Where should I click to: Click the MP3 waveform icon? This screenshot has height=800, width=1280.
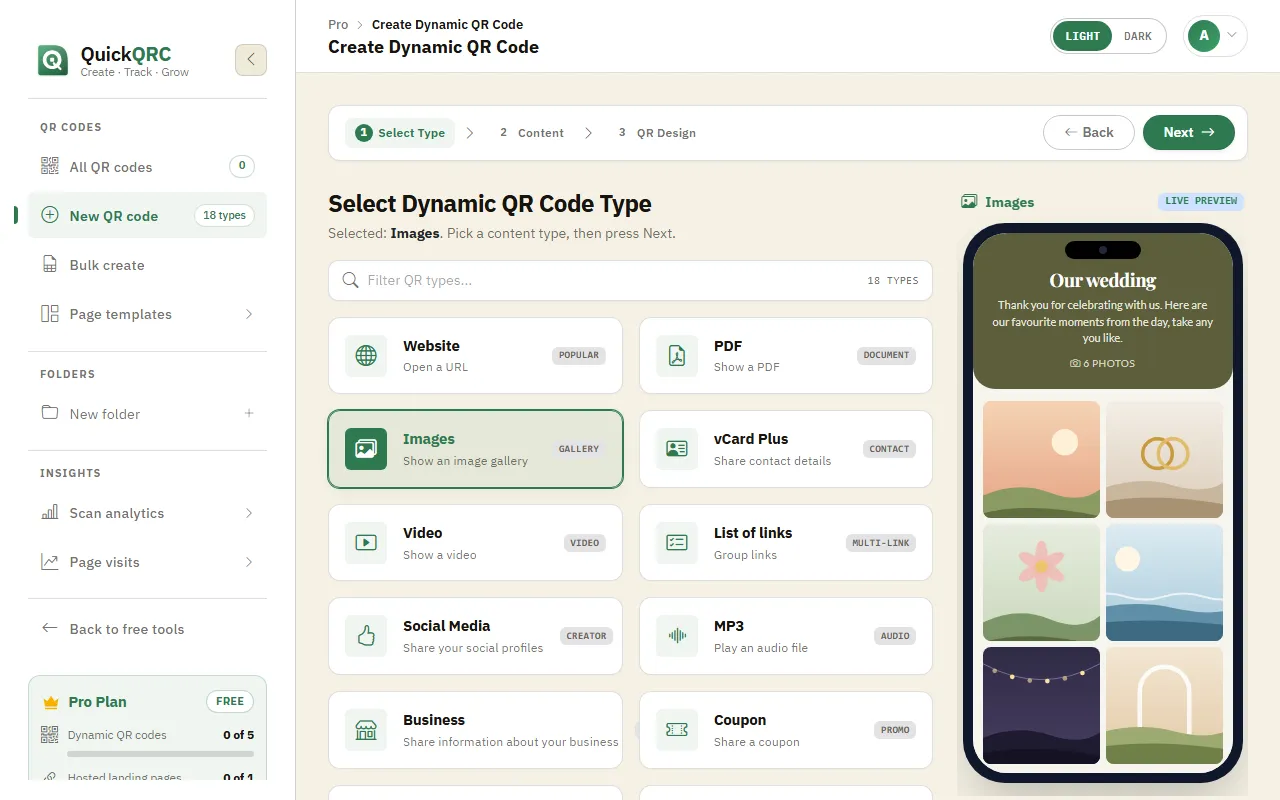(x=677, y=636)
